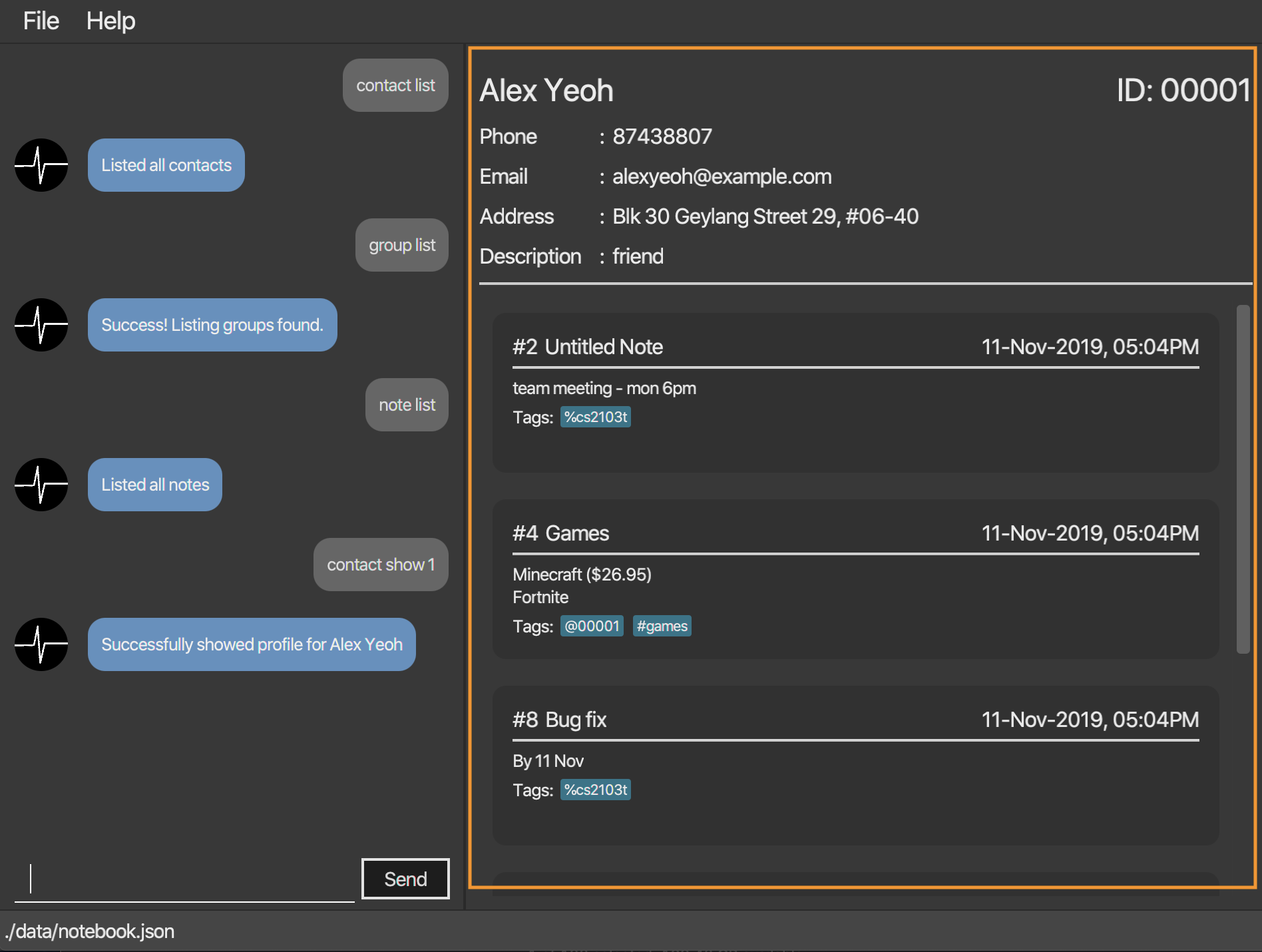Click 'By 11 Nov' note content
This screenshot has width=1262, height=952.
click(x=548, y=761)
